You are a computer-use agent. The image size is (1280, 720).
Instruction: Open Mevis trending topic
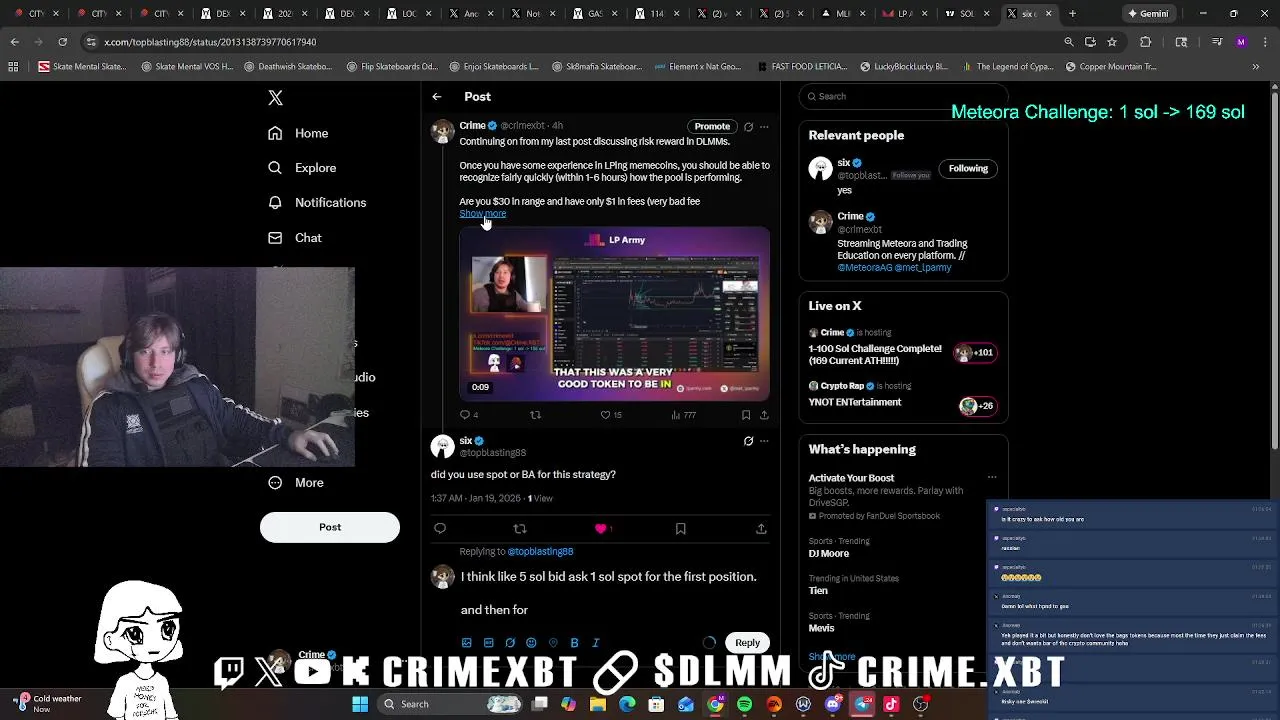pos(822,628)
